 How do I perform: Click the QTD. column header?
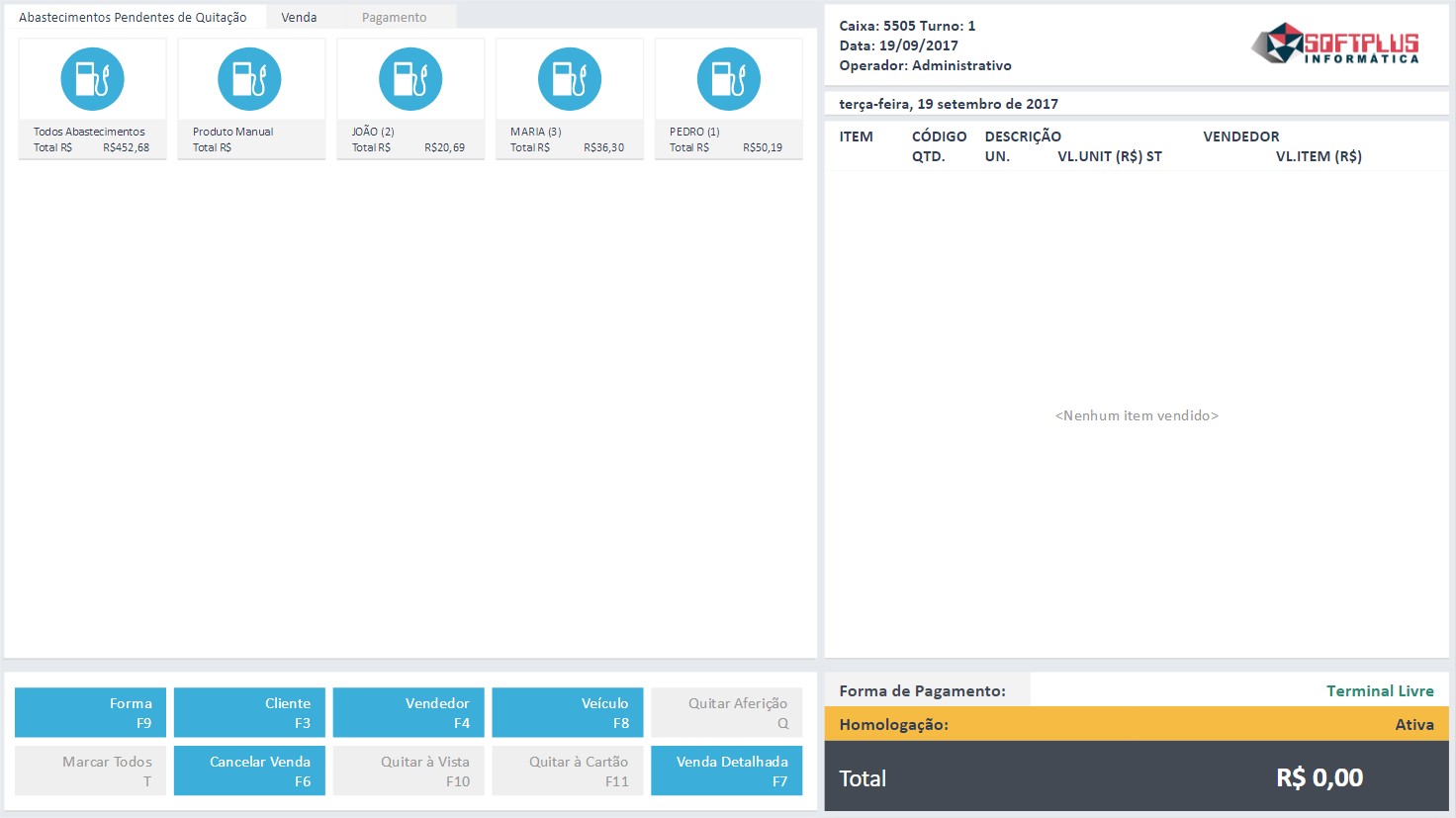click(x=929, y=156)
